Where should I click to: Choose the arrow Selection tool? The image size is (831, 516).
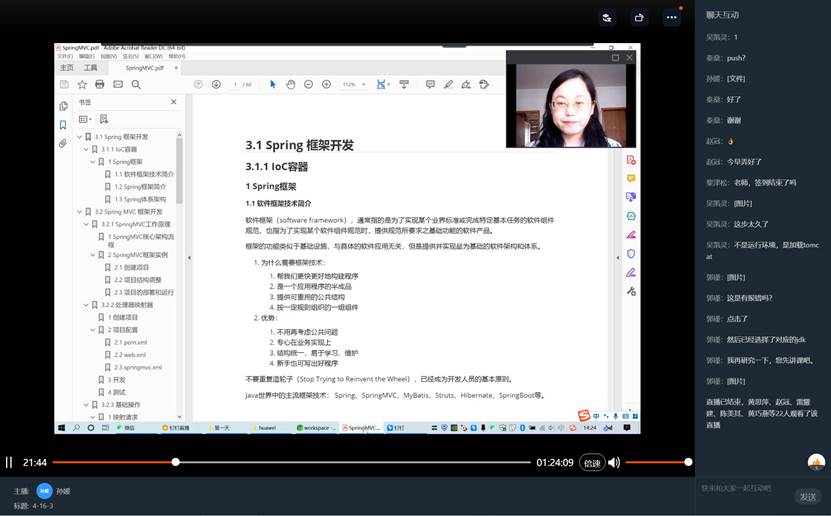coord(273,84)
